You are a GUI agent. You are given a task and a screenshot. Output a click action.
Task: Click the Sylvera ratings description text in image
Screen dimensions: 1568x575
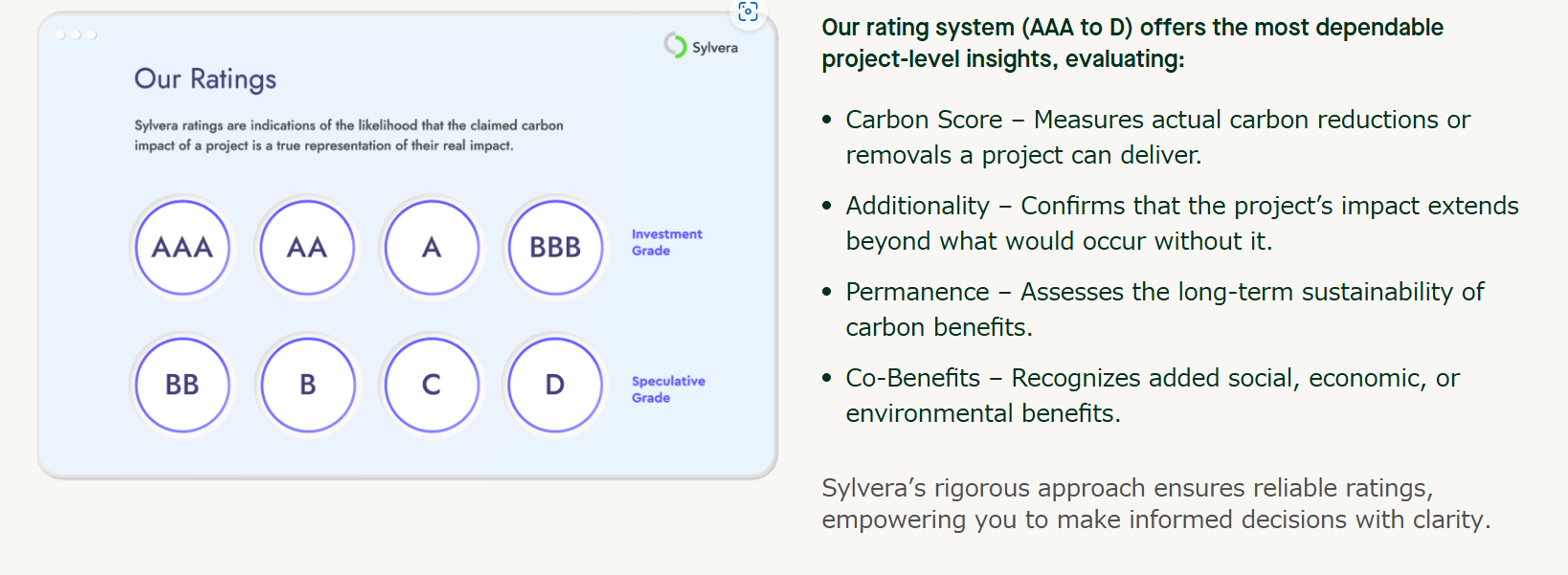tap(348, 135)
